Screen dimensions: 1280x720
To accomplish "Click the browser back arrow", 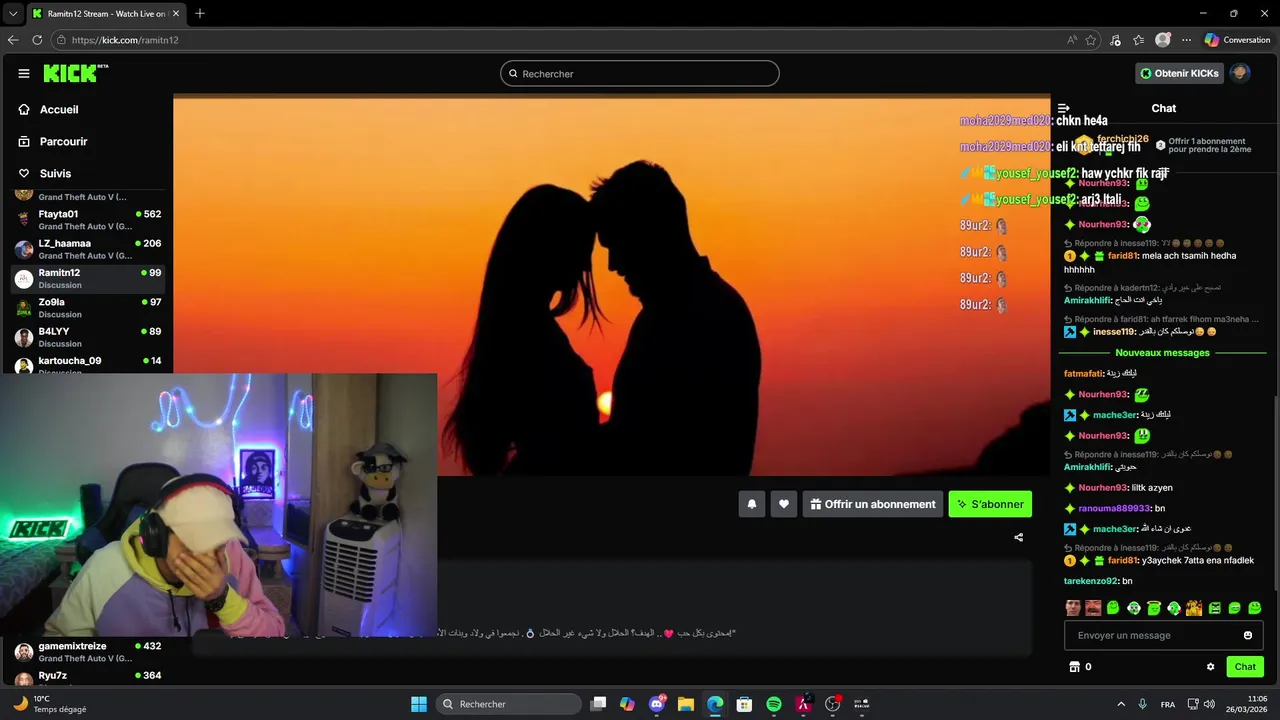I will click(13, 40).
